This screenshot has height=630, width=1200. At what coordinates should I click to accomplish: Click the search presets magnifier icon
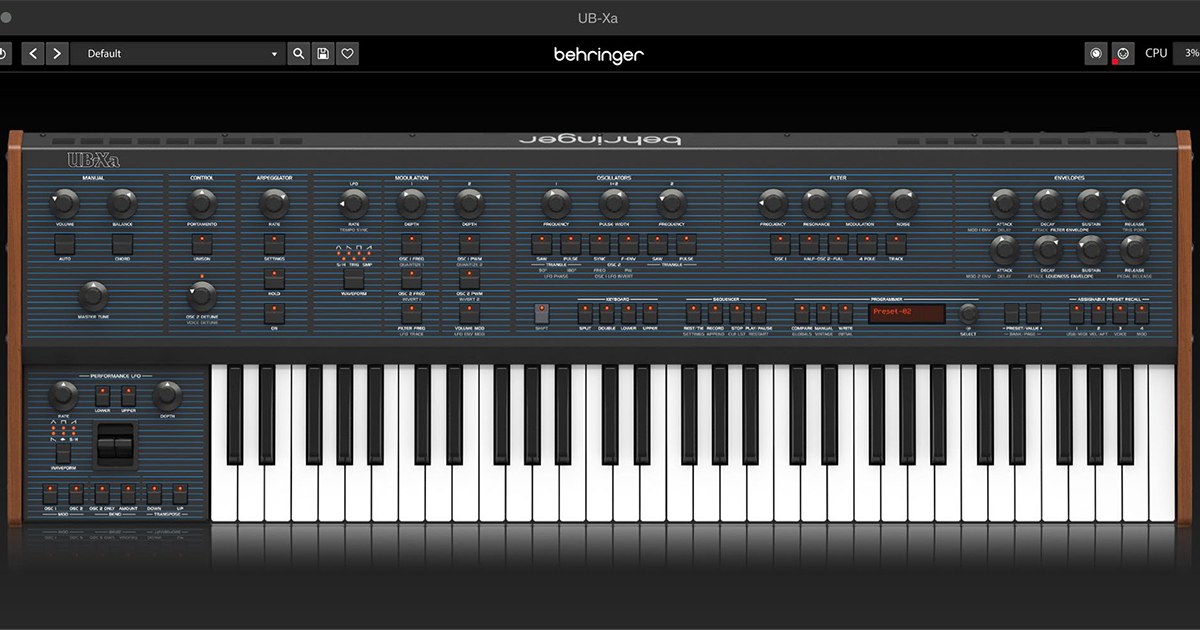298,54
